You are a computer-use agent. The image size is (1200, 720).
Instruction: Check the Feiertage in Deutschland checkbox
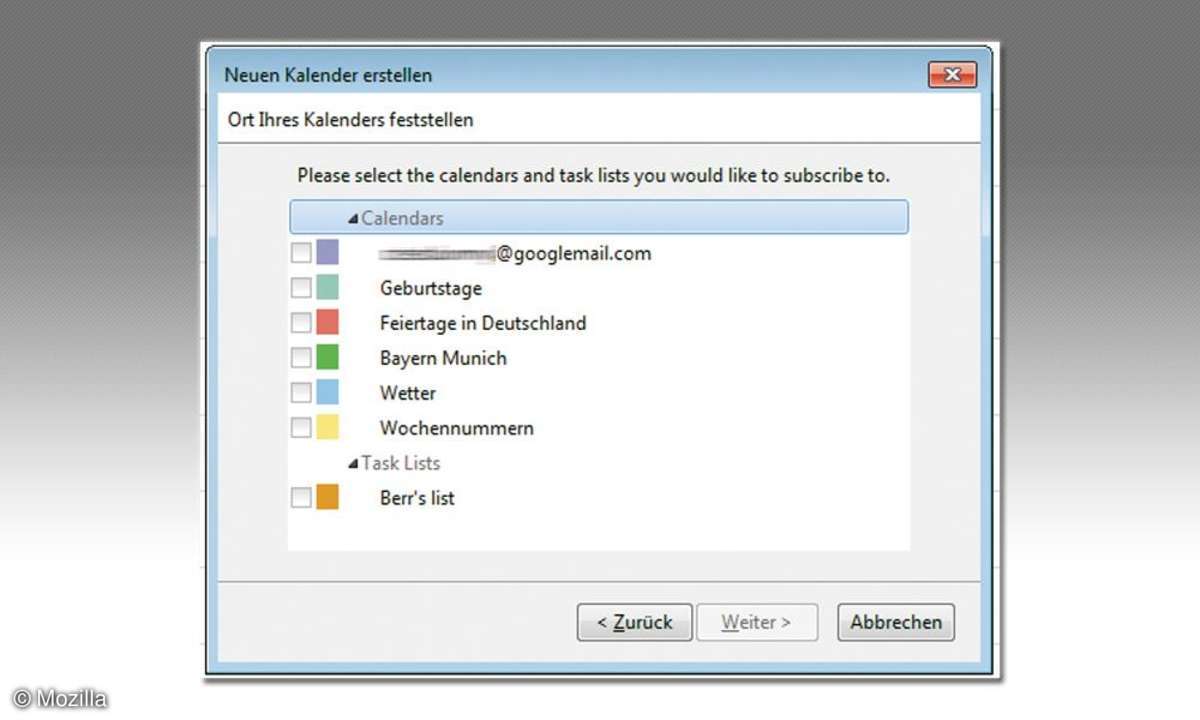click(x=301, y=323)
